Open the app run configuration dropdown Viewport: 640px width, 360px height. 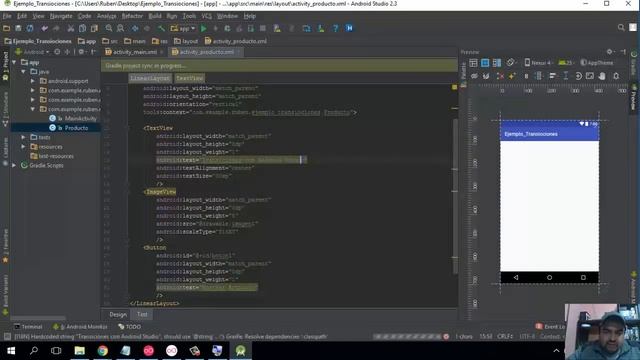coord(183,28)
